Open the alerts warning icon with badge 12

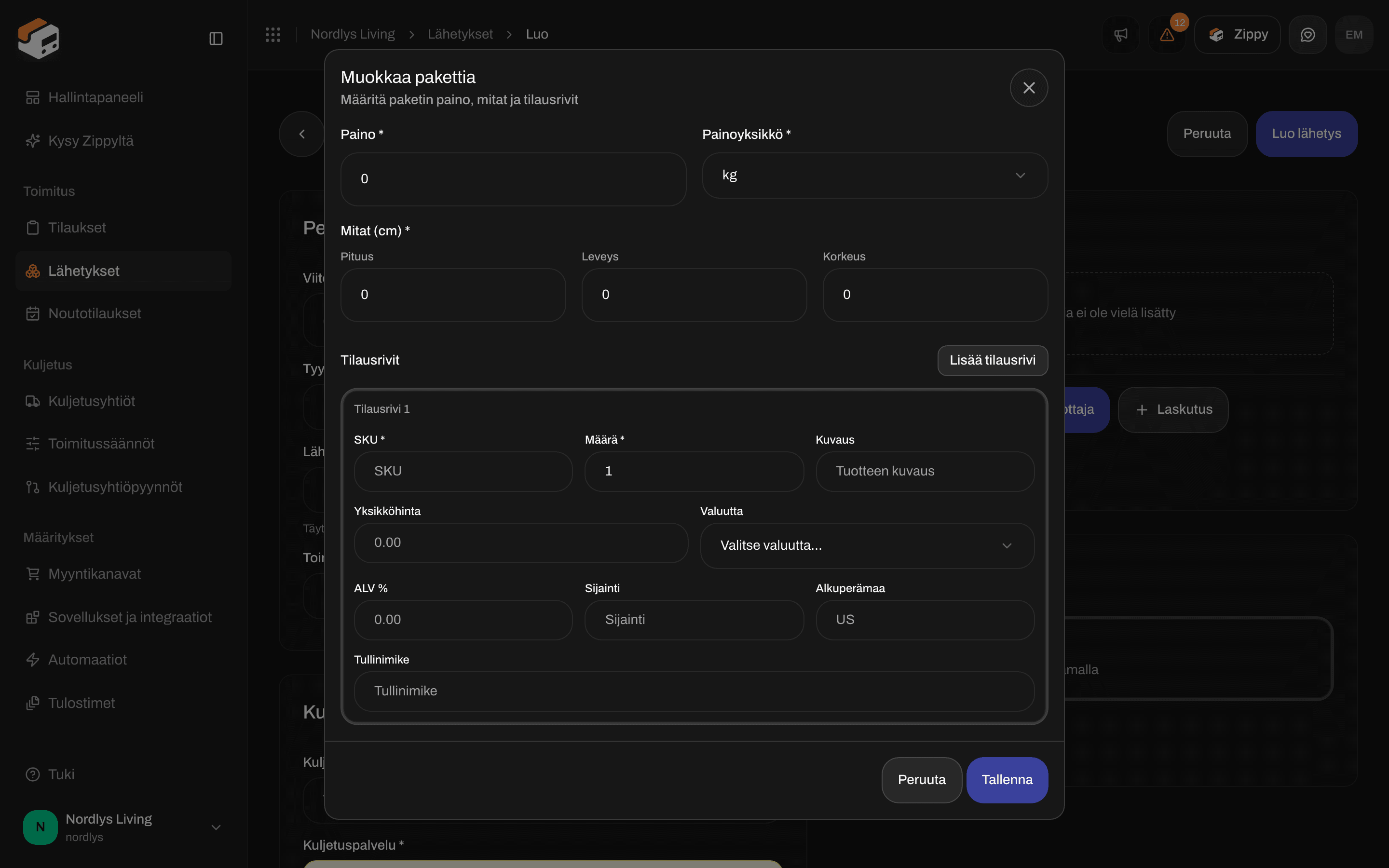pyautogui.click(x=1167, y=34)
